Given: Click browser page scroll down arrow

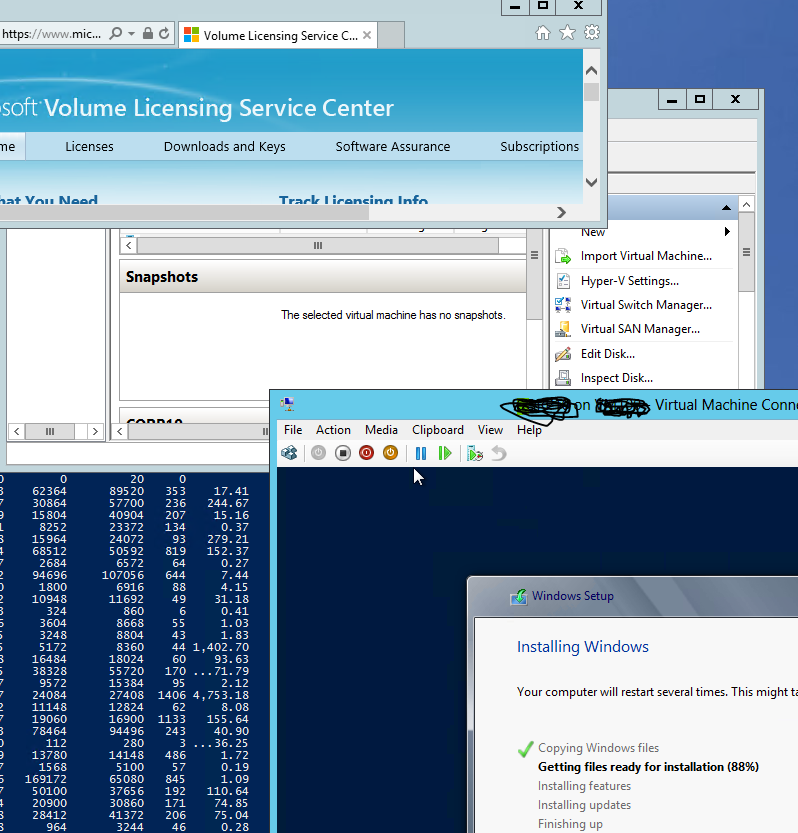Looking at the screenshot, I should [x=591, y=182].
